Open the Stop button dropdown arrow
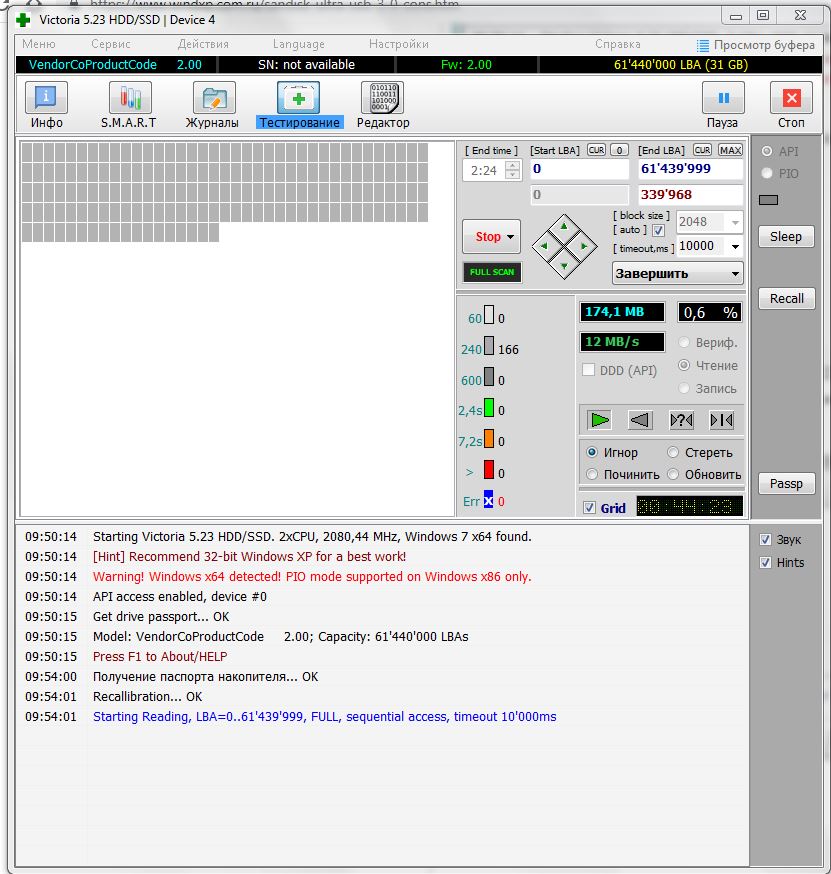The image size is (831, 874). pos(510,237)
